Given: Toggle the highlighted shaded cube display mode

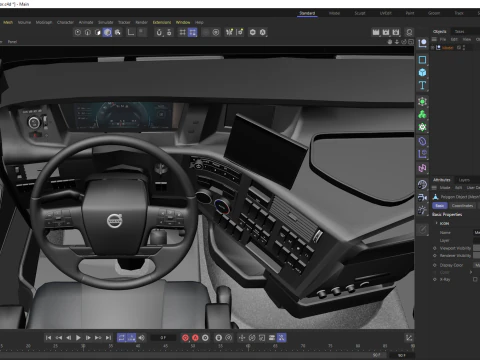Looking at the screenshot, I should 107,32.
